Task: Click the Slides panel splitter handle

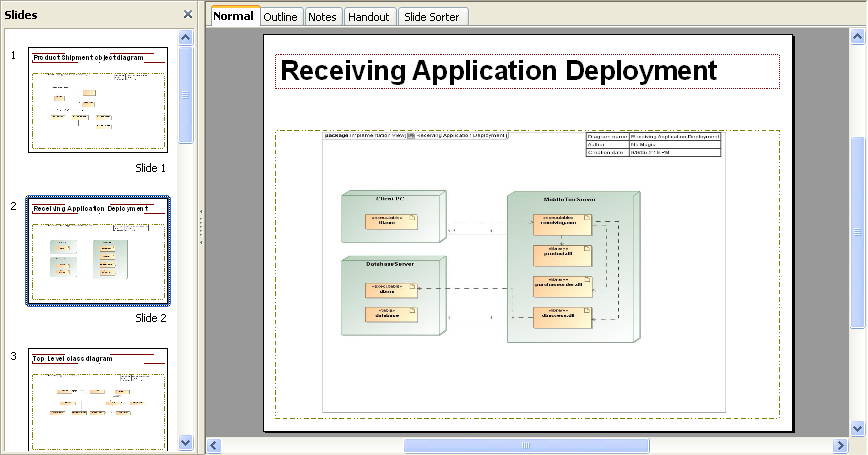Action: [x=202, y=225]
